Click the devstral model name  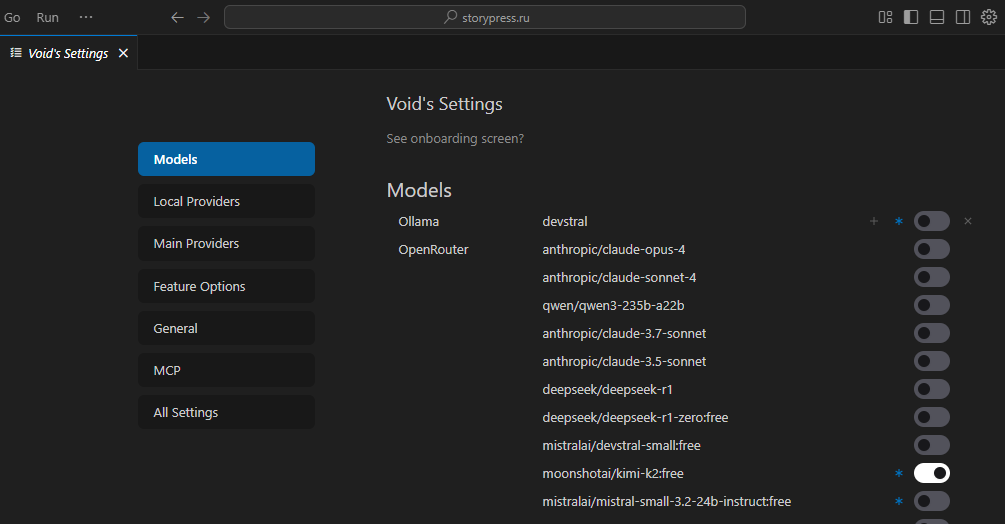(x=565, y=222)
